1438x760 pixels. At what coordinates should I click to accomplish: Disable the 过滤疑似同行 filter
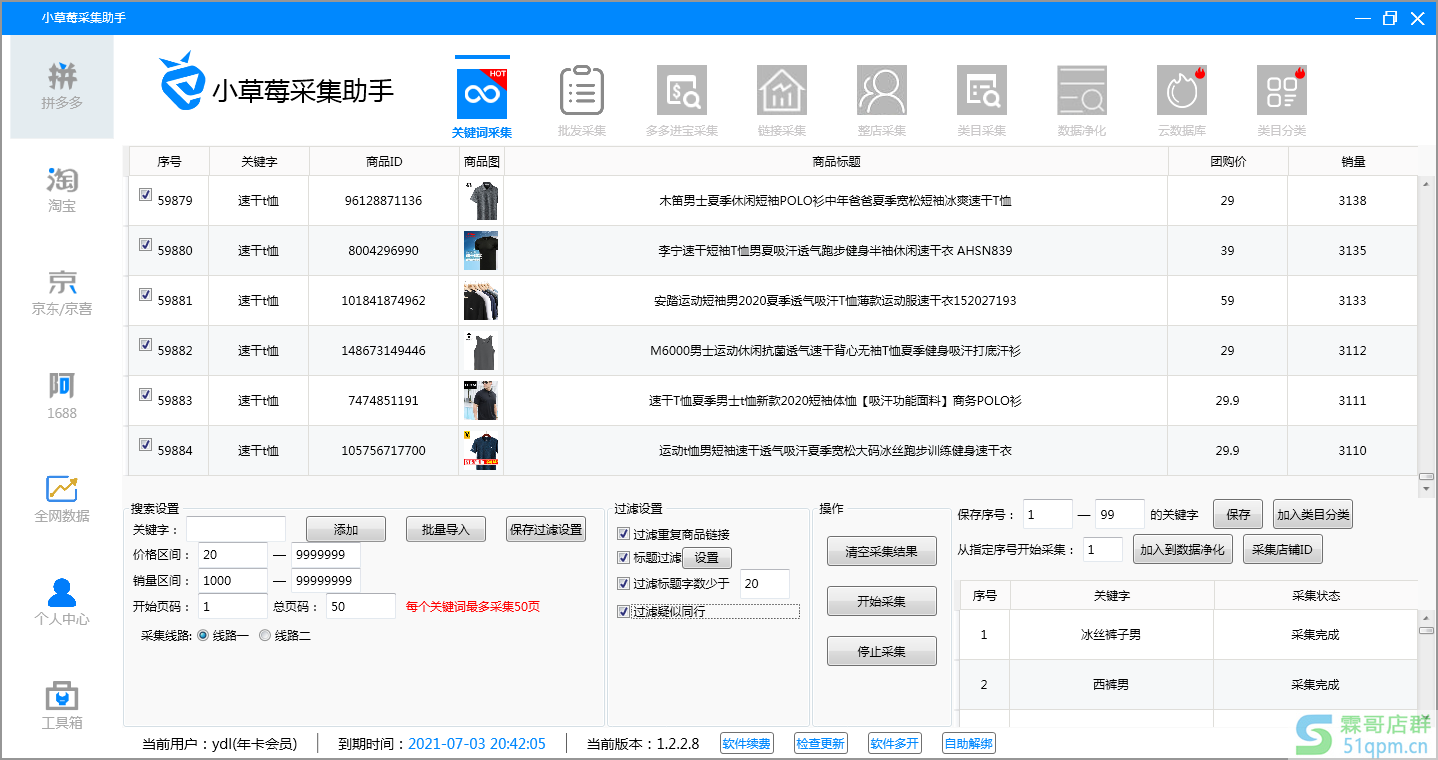click(624, 611)
